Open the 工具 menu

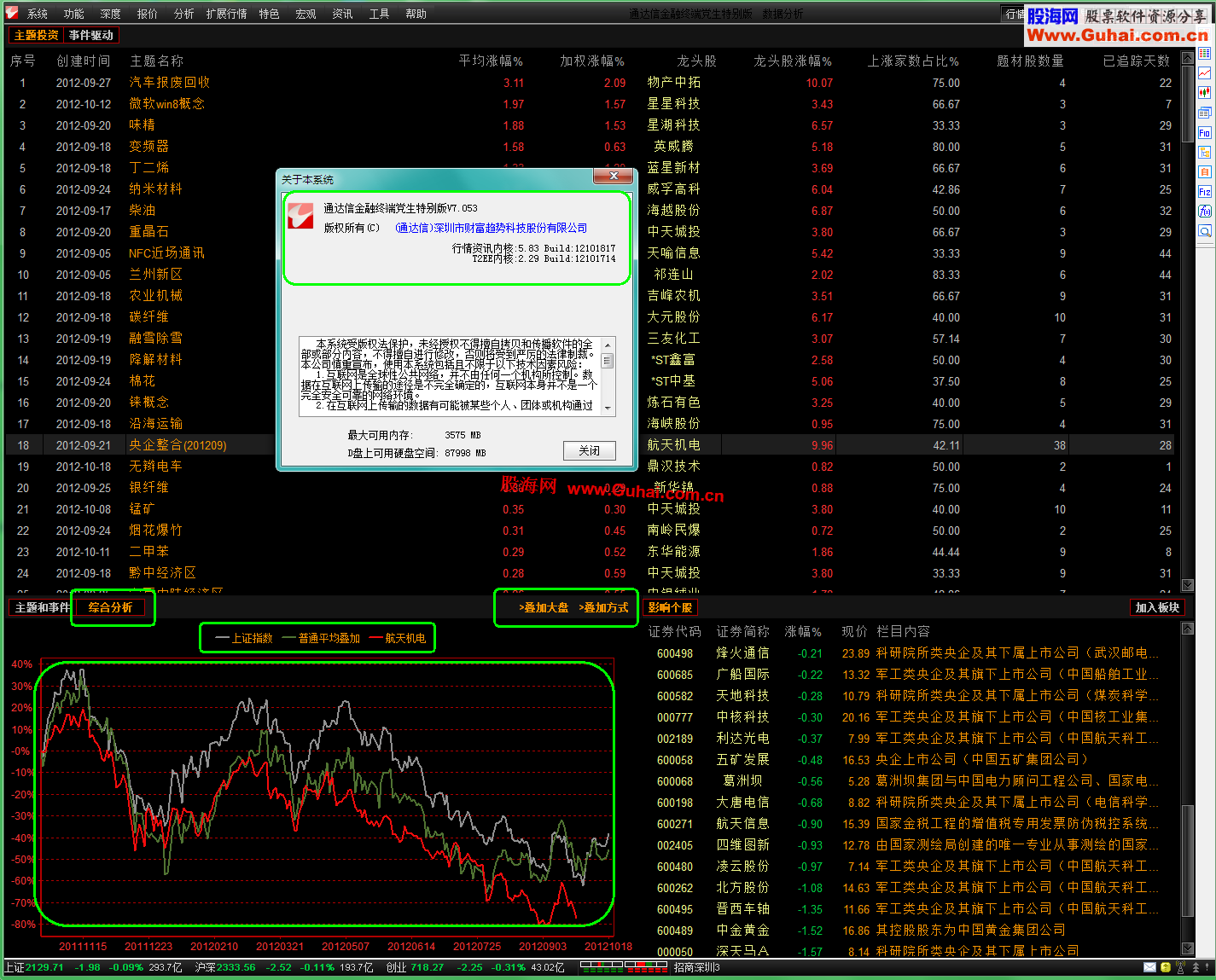tap(379, 14)
